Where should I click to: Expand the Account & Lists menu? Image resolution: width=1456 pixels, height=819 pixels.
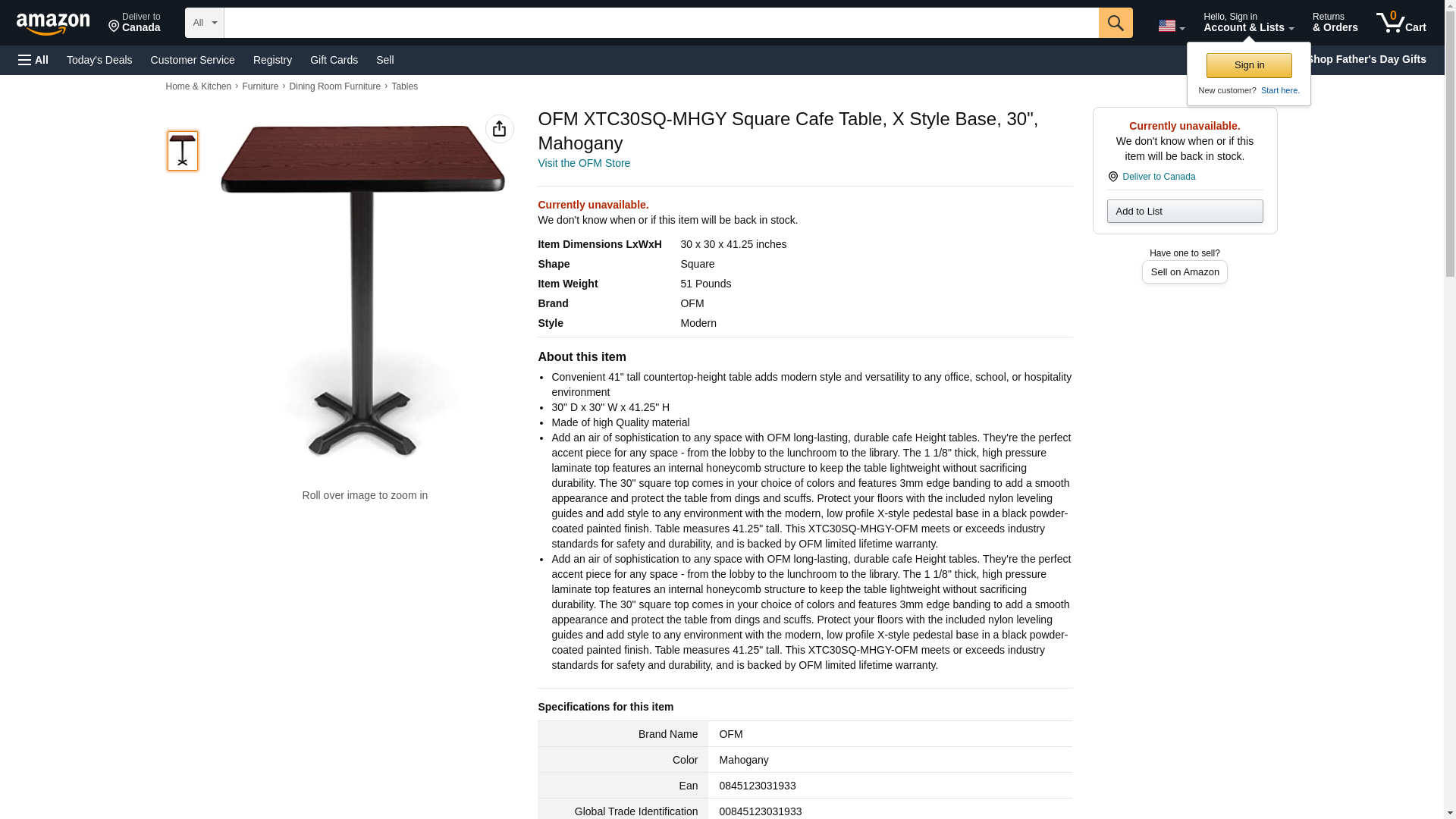(1248, 22)
